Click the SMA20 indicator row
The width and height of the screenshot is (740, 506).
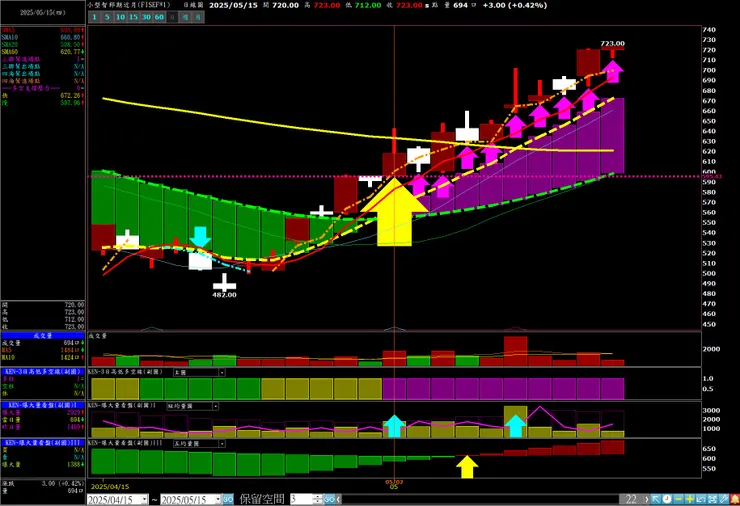click(x=43, y=44)
